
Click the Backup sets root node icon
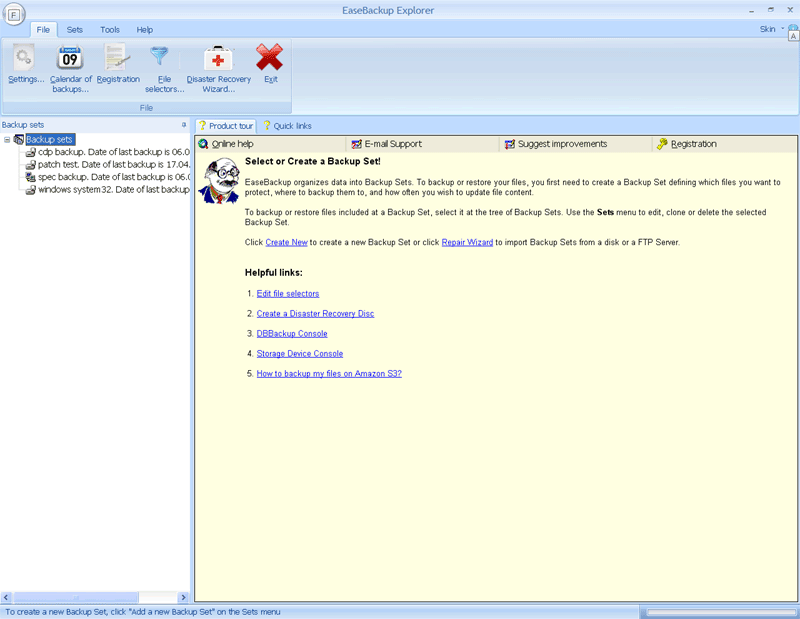point(19,139)
